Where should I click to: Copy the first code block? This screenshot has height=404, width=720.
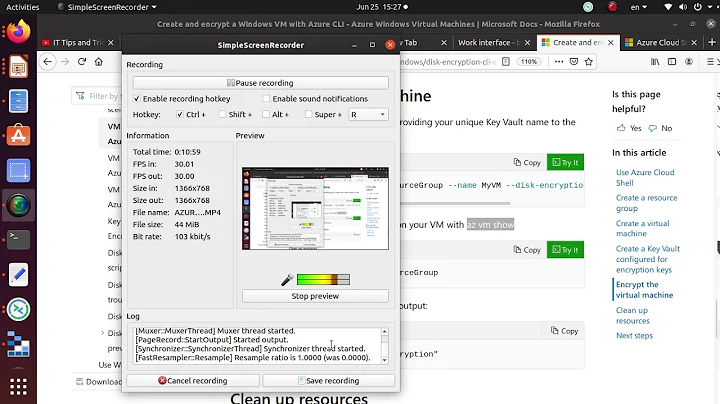pos(527,162)
